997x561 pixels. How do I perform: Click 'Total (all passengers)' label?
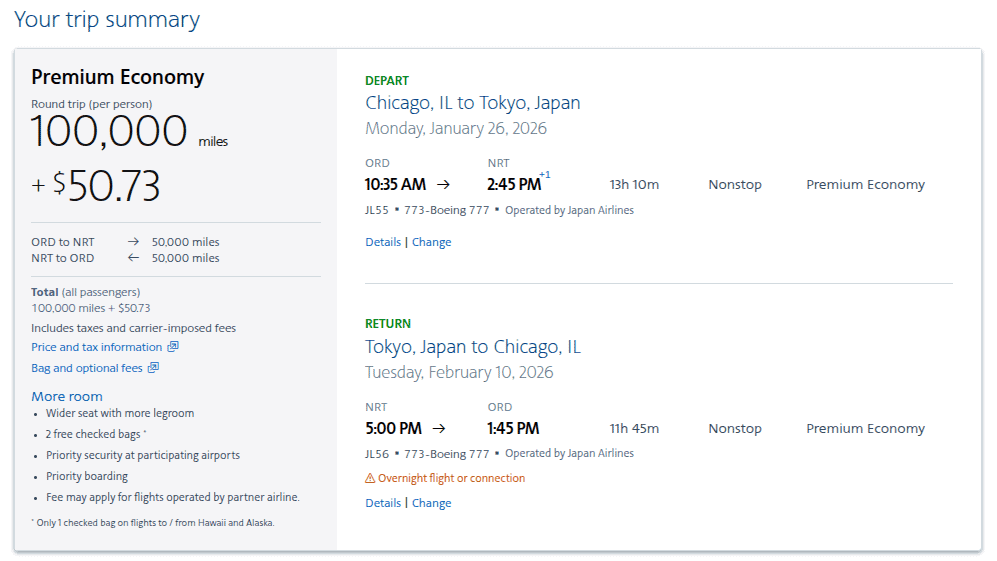(86, 293)
